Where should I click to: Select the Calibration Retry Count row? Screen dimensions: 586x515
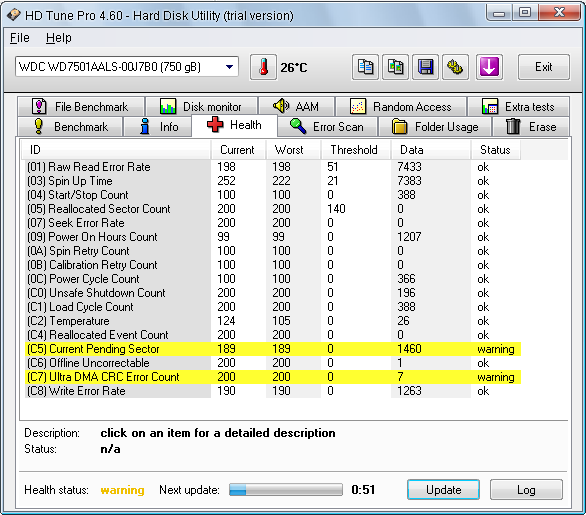click(x=273, y=265)
